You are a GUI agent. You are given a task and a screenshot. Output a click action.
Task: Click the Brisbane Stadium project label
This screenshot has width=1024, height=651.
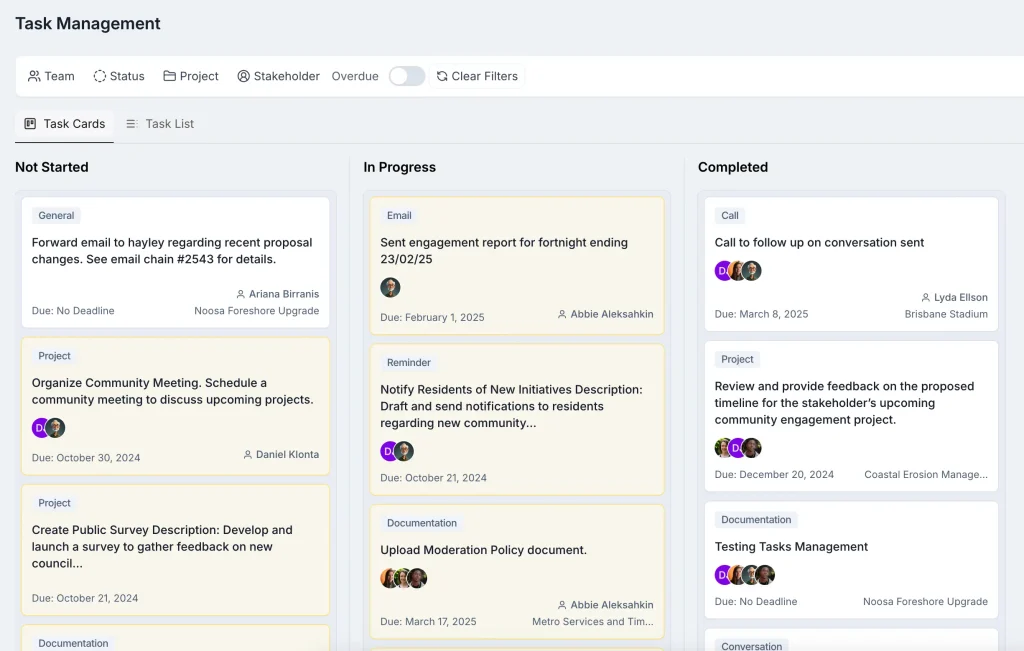945,314
